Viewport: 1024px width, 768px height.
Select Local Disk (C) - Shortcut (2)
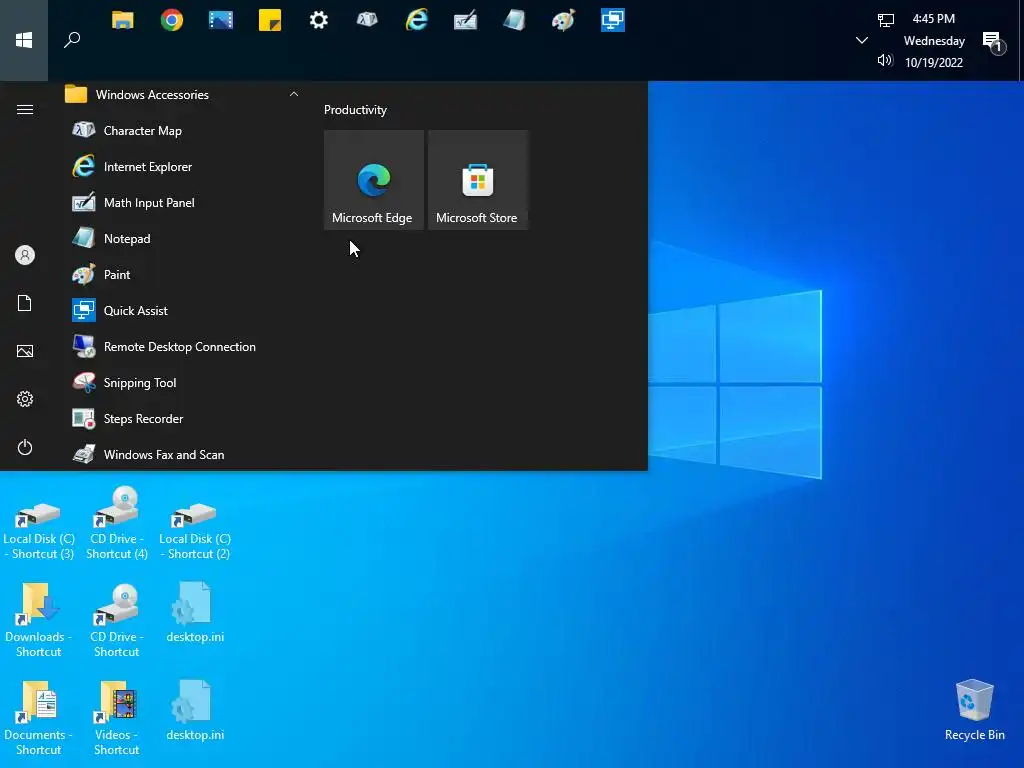tap(195, 522)
